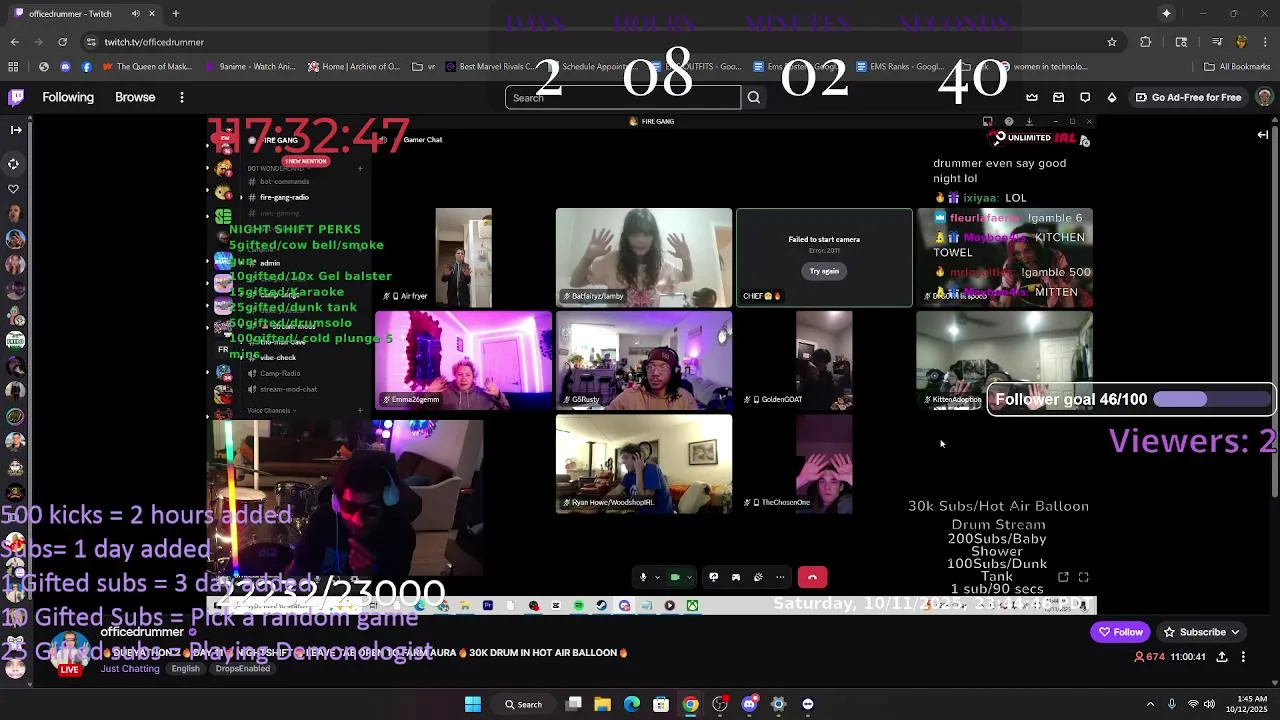Share the stream with the share icon
Image resolution: width=1280 pixels, height=720 pixels.
click(1221, 657)
